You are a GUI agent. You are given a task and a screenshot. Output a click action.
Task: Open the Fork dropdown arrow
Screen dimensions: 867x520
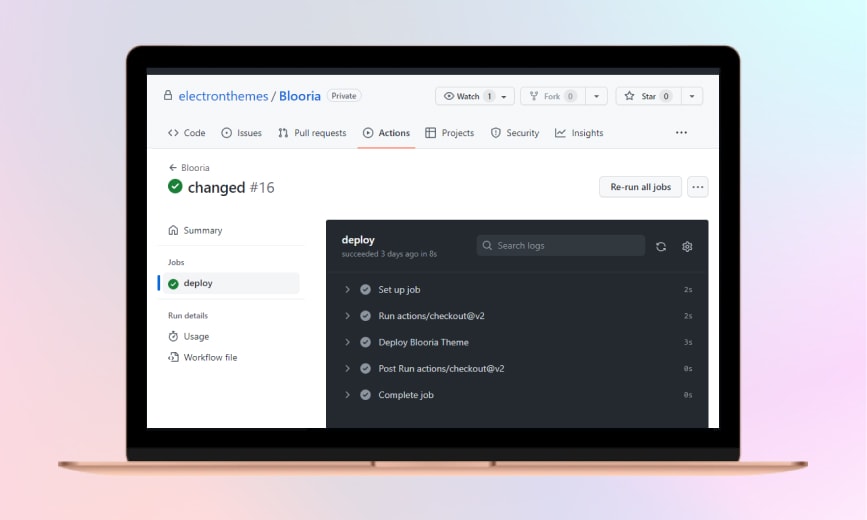click(x=596, y=96)
